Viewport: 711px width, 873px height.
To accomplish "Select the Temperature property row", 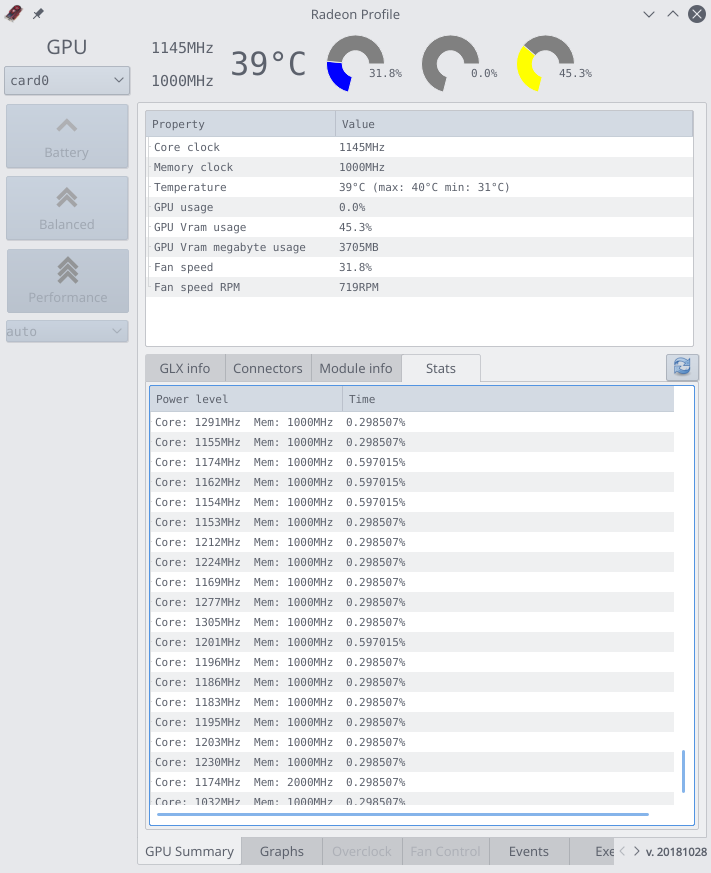I will coord(419,187).
